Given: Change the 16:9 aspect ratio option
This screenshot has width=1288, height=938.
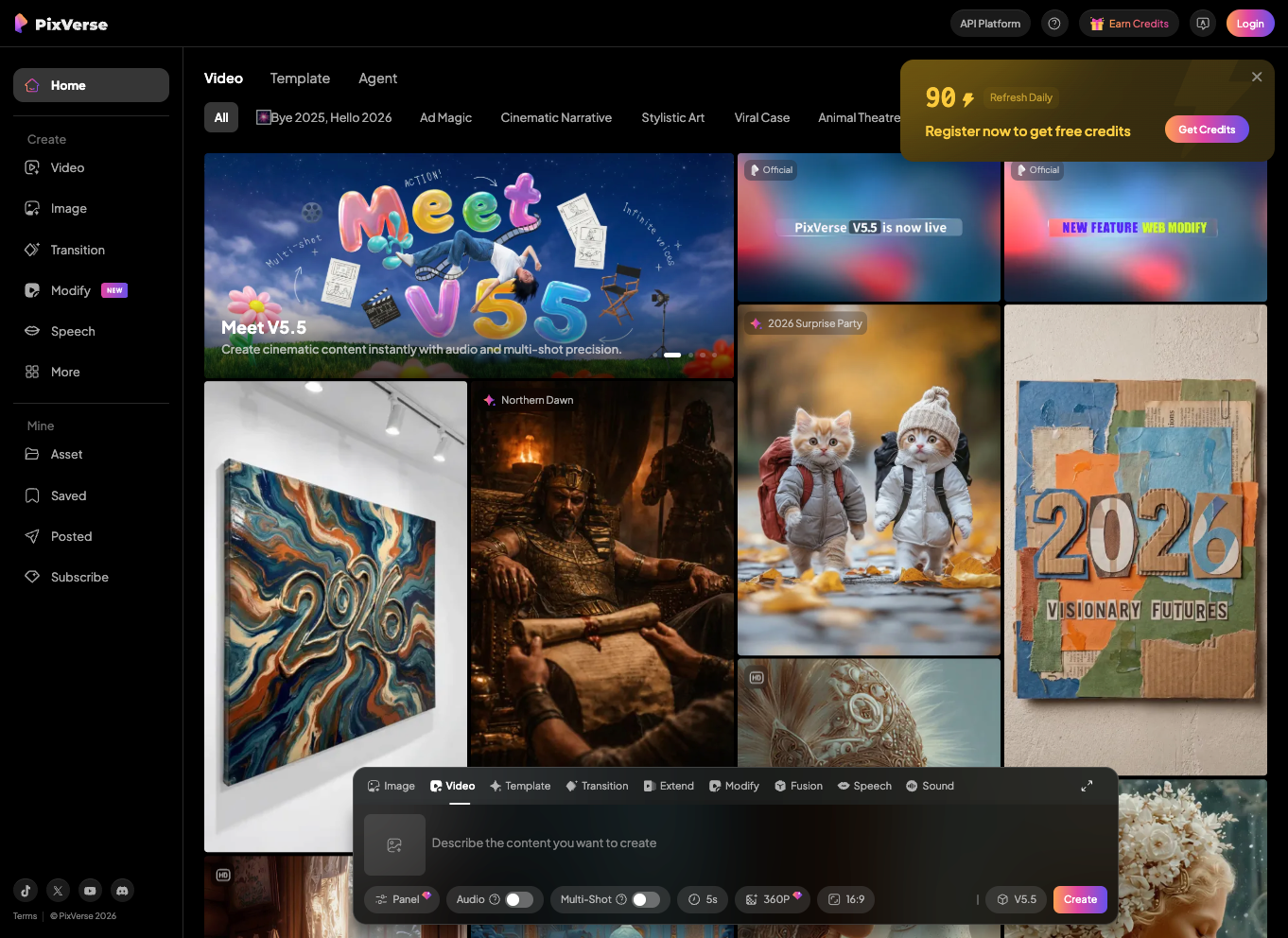Looking at the screenshot, I should tap(845, 899).
